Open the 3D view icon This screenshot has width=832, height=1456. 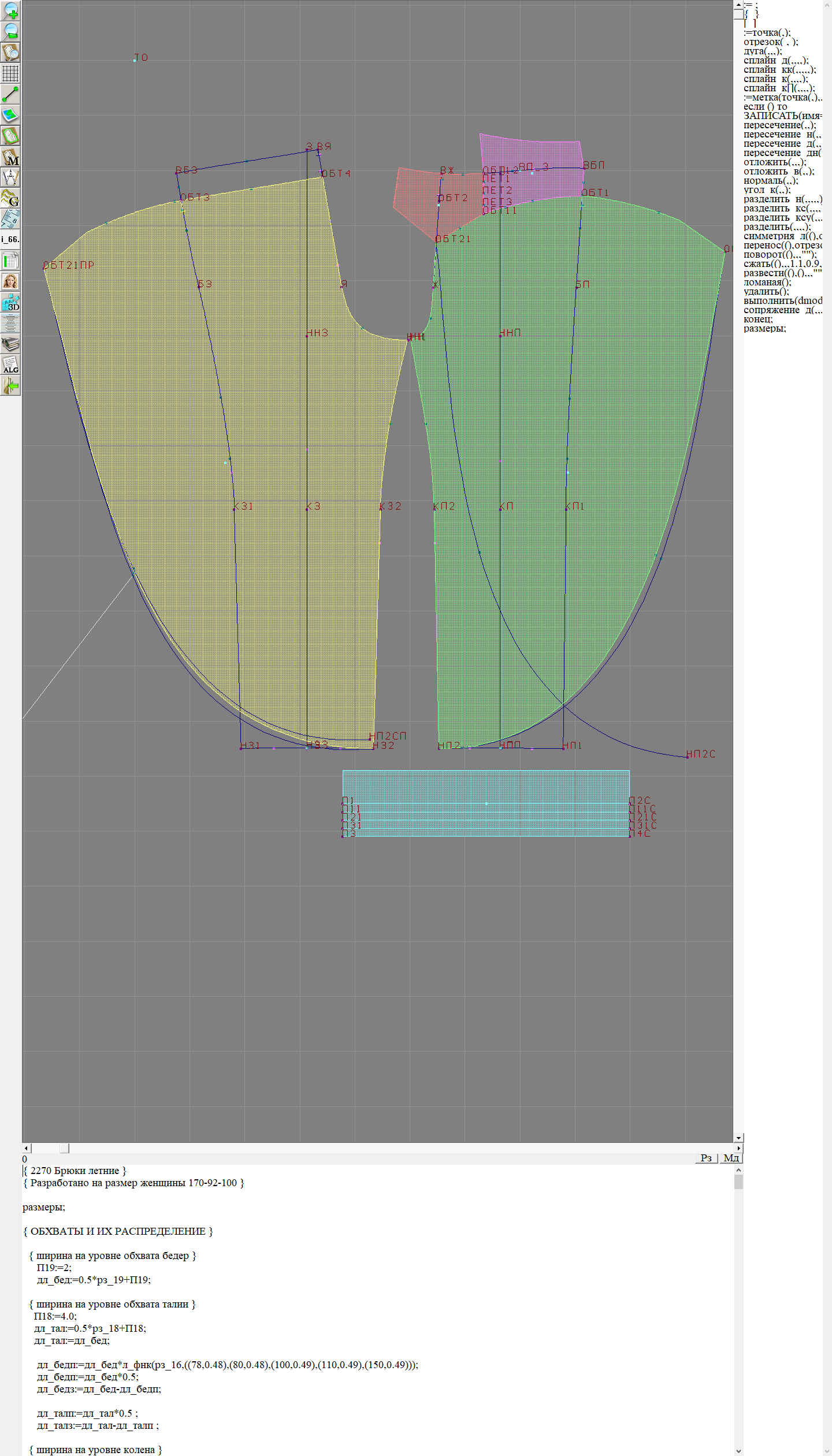click(x=10, y=302)
